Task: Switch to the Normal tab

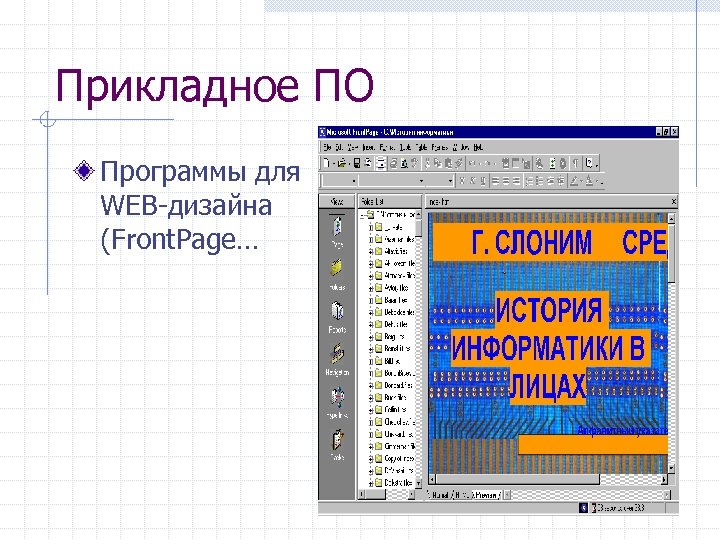Action: (x=441, y=495)
